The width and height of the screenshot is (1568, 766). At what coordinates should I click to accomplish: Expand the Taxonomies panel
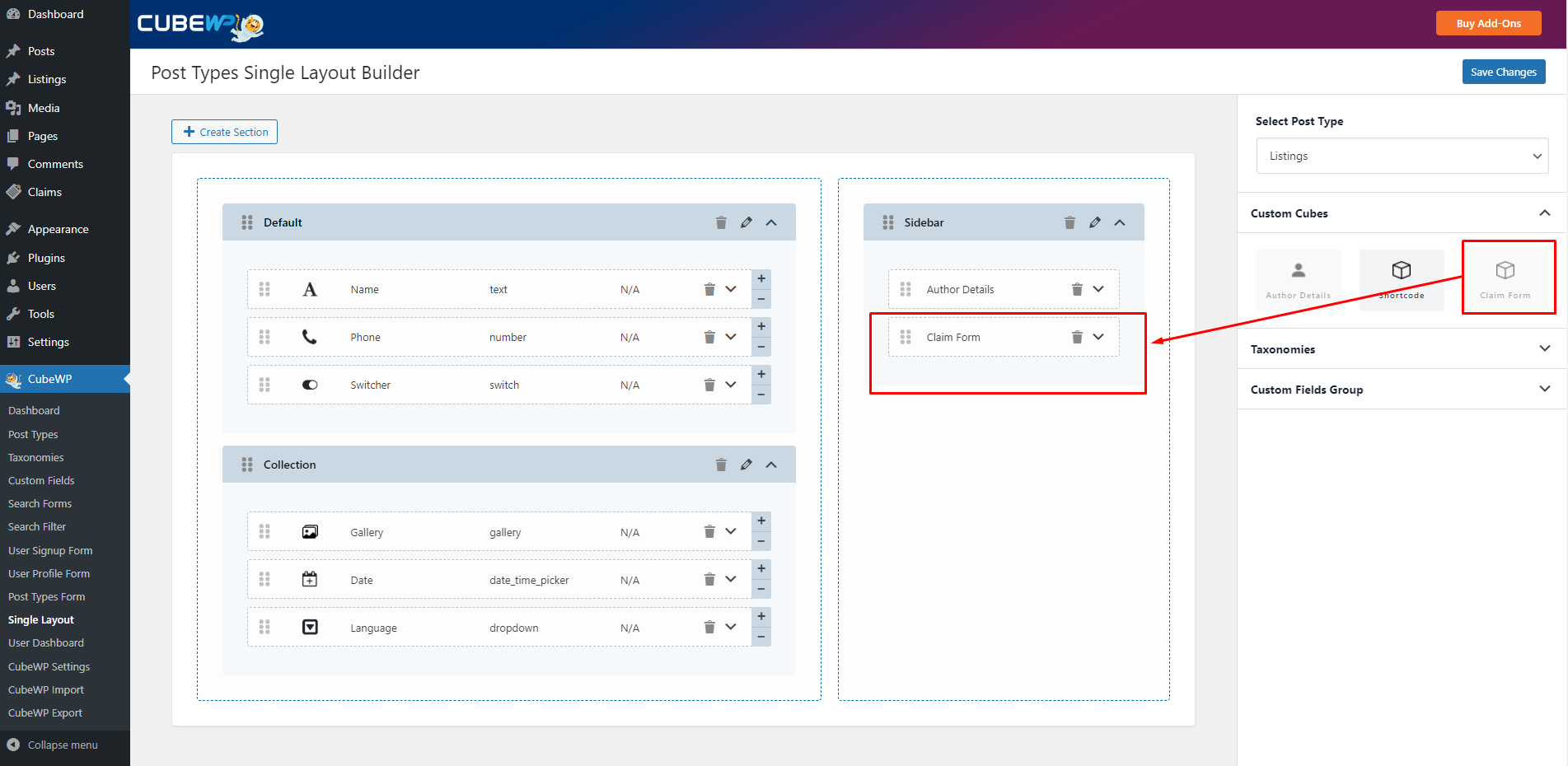(1545, 348)
